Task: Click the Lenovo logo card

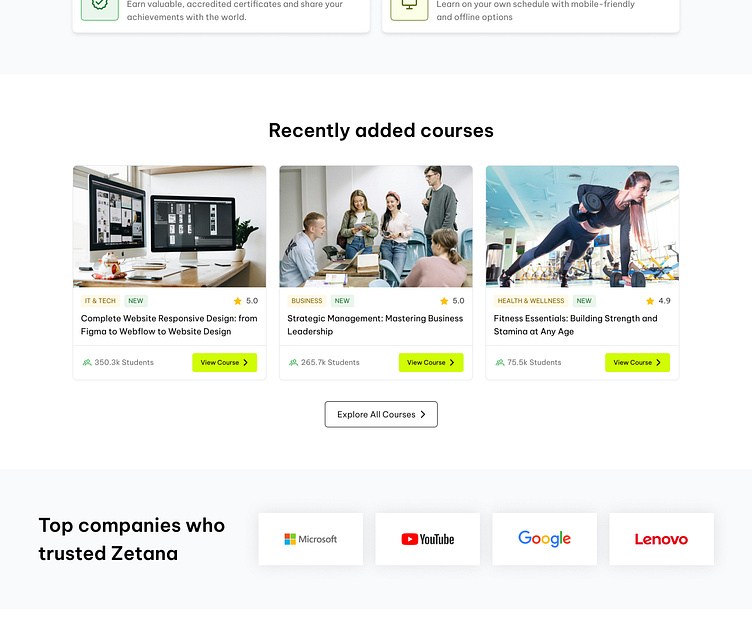Action: click(x=662, y=539)
